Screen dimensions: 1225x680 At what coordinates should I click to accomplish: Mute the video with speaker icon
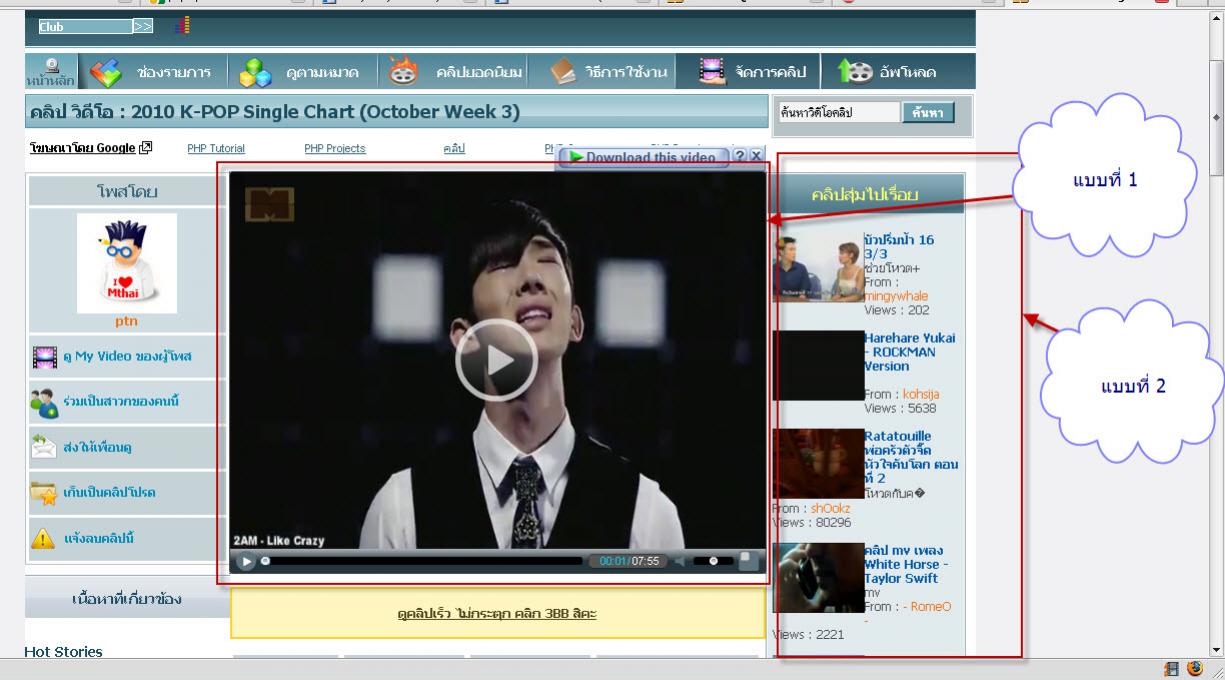(680, 561)
